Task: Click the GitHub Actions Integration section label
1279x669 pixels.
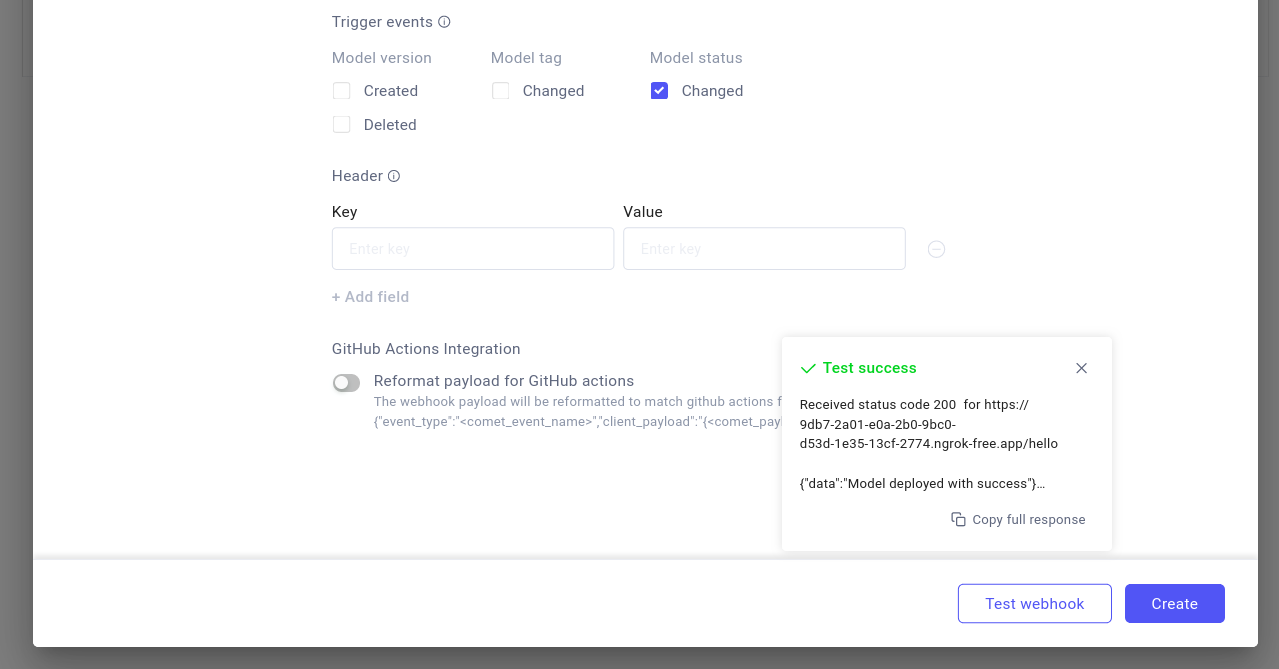Action: 425,348
